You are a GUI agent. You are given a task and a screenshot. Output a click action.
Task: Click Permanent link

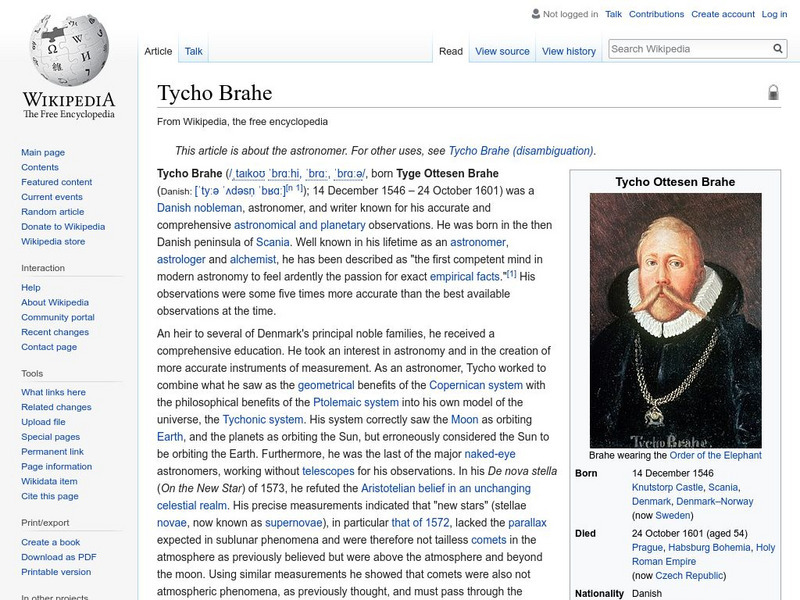52,451
